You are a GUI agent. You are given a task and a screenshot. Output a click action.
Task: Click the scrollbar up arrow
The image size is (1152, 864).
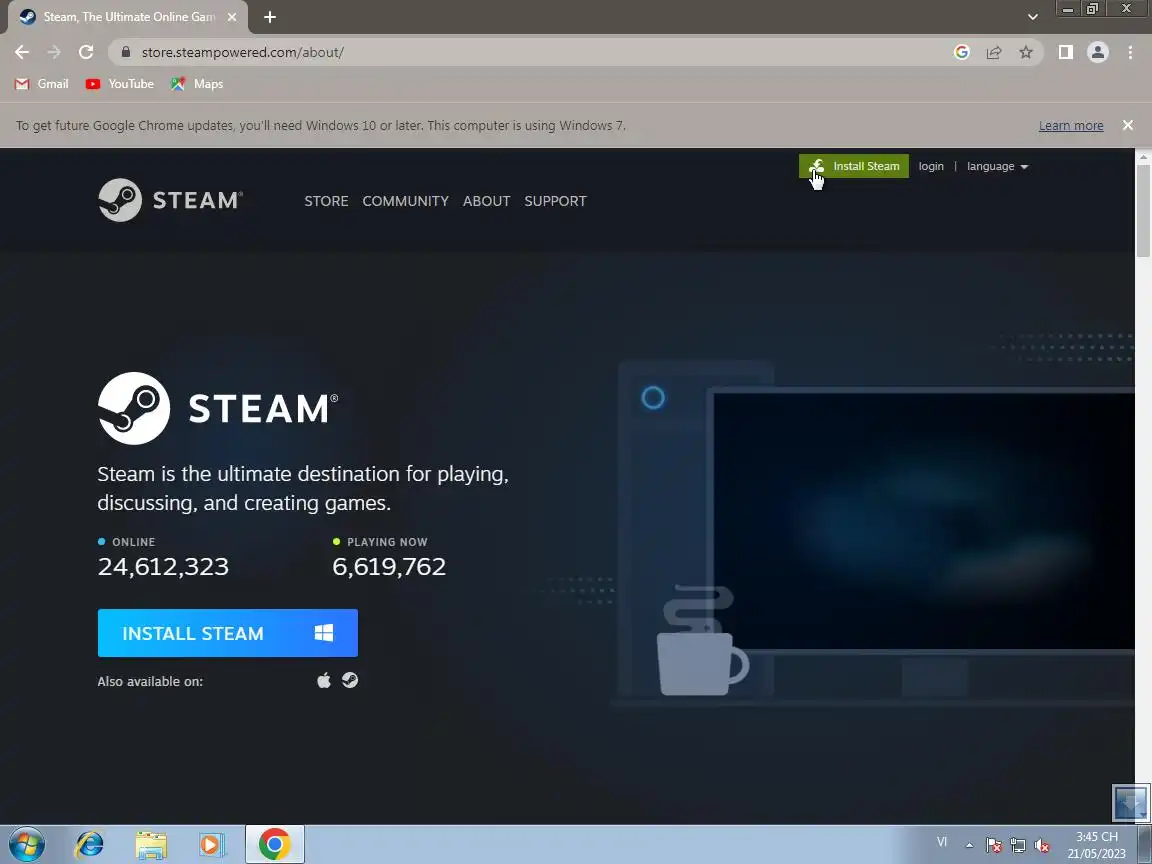point(1143,156)
